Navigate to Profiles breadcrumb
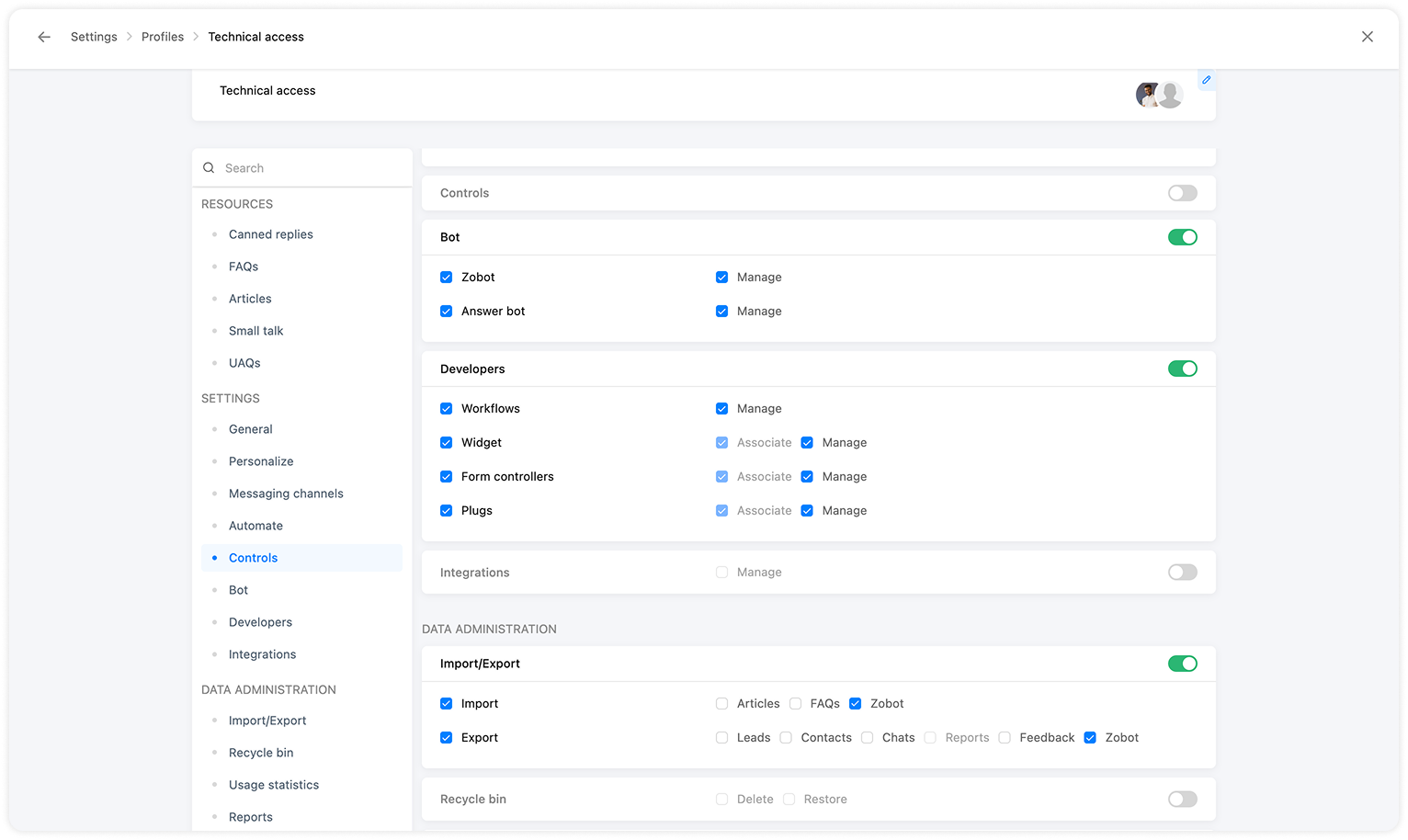 pyautogui.click(x=163, y=37)
